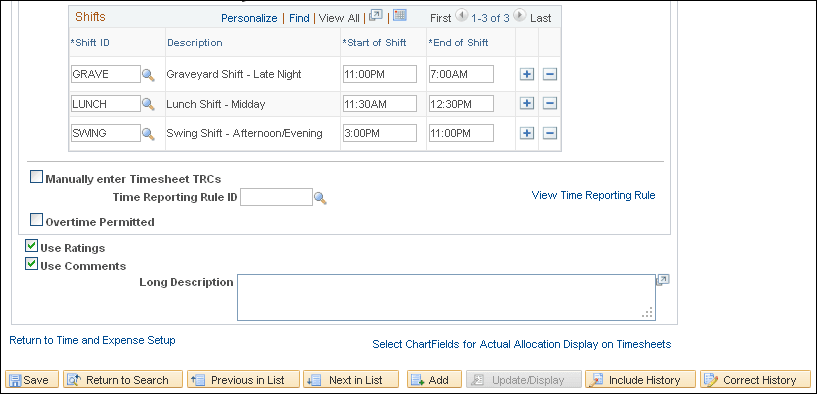Grab Long Description resize handle corner
The height and width of the screenshot is (394, 817).
(648, 313)
